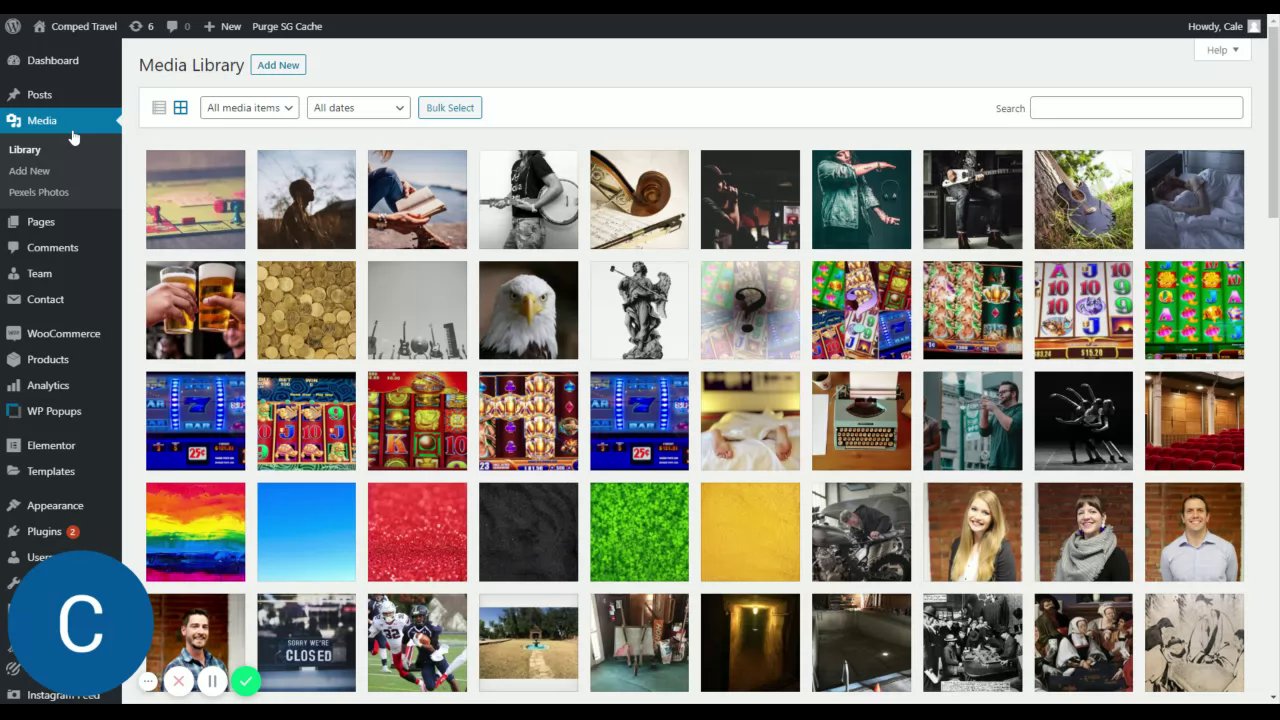Click the recorder red cancel button
The height and width of the screenshot is (720, 1280).
point(179,682)
